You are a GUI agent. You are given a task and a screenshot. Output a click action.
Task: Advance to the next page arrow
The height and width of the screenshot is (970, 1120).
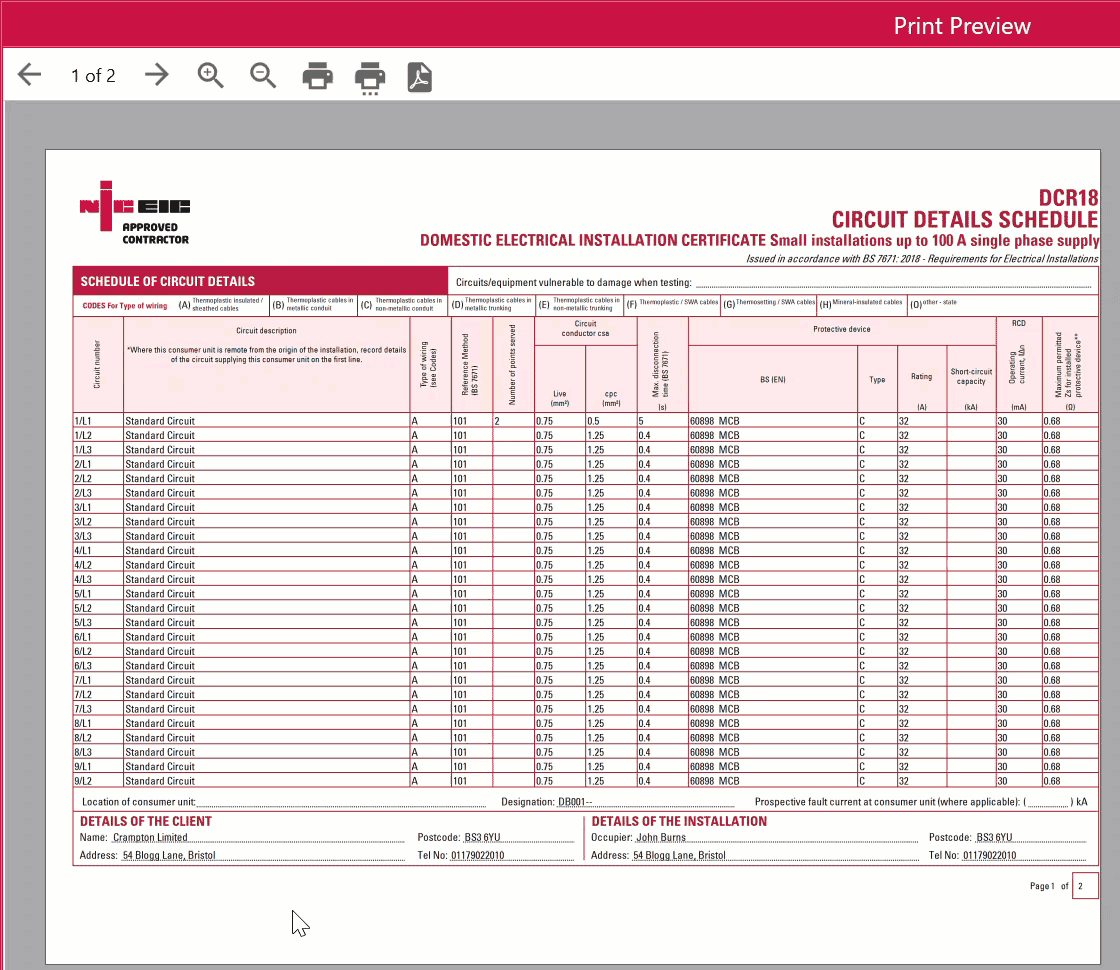(x=157, y=74)
